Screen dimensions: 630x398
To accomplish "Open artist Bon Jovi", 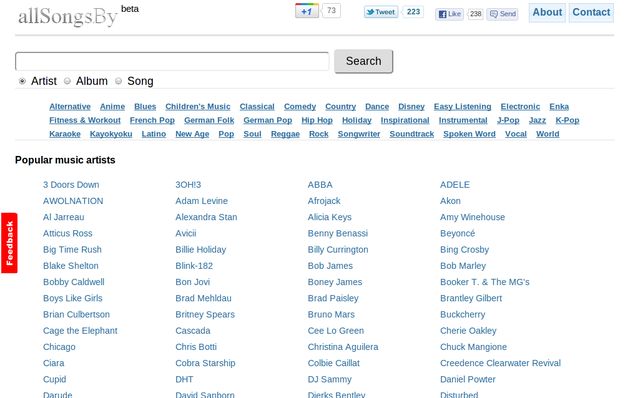I will coord(193,282).
